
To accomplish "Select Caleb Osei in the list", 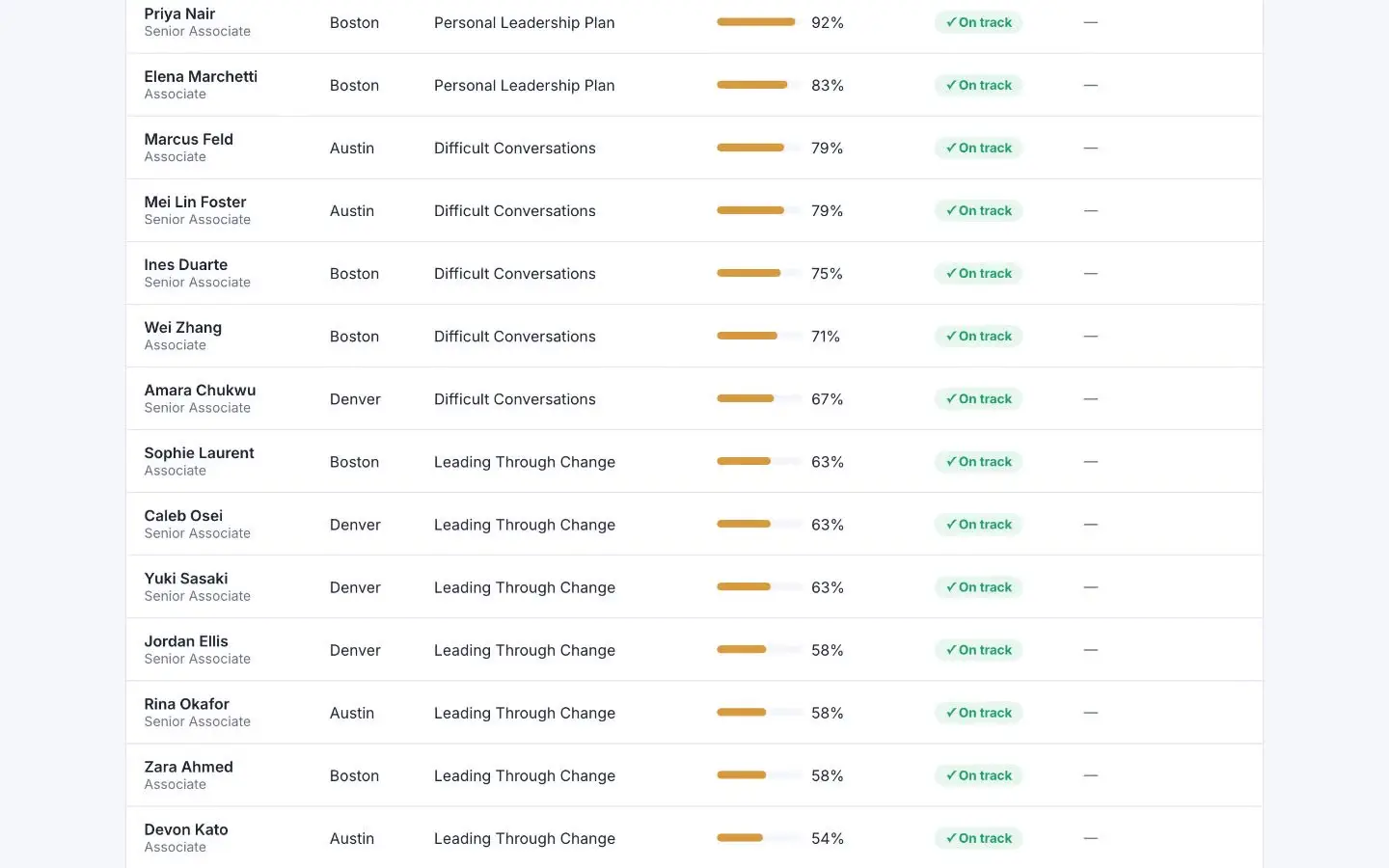I will pyautogui.click(x=183, y=515).
